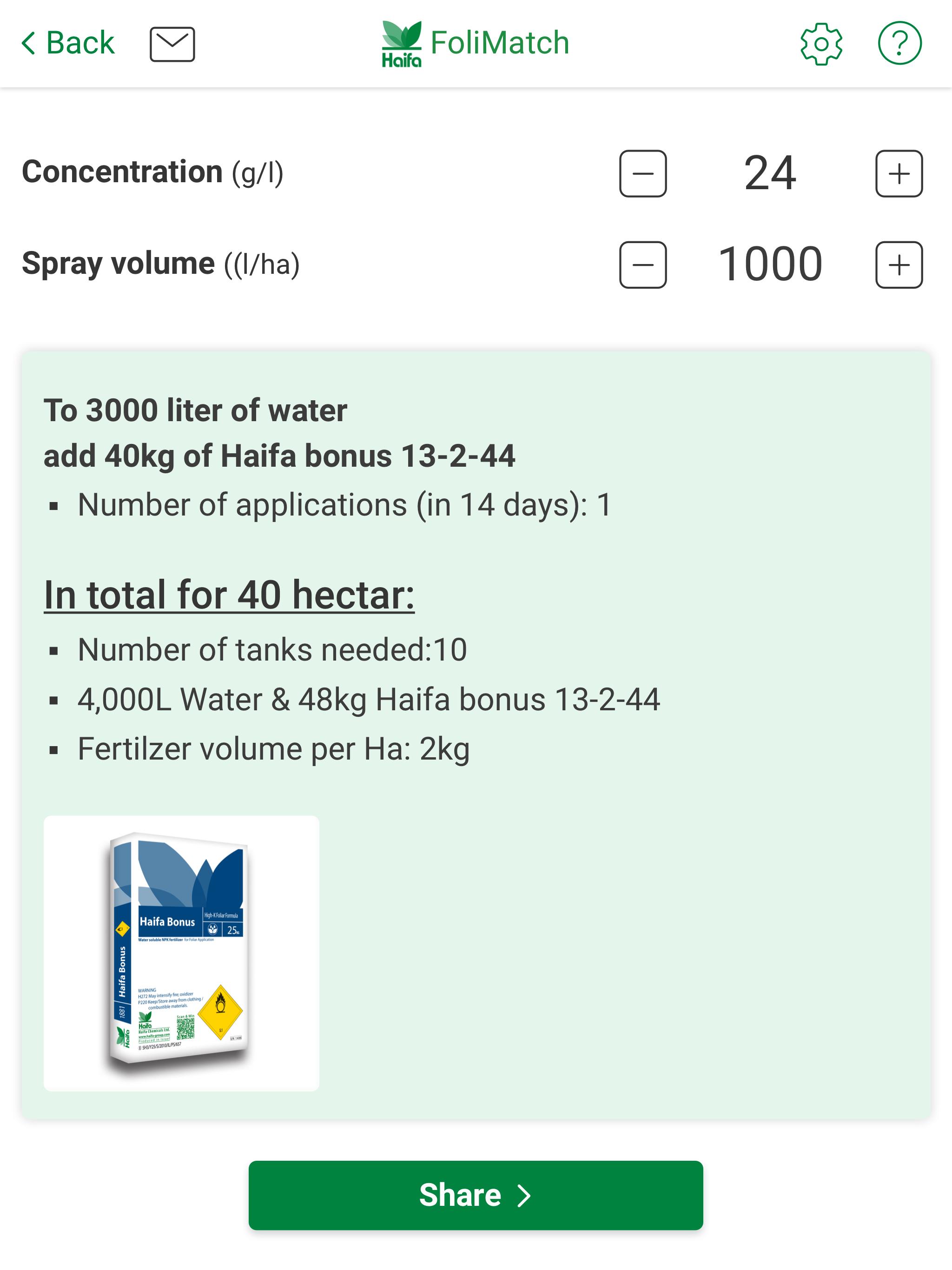Select the "In total for 40 hectar" heading
The width and height of the screenshot is (952, 1270).
(x=229, y=595)
